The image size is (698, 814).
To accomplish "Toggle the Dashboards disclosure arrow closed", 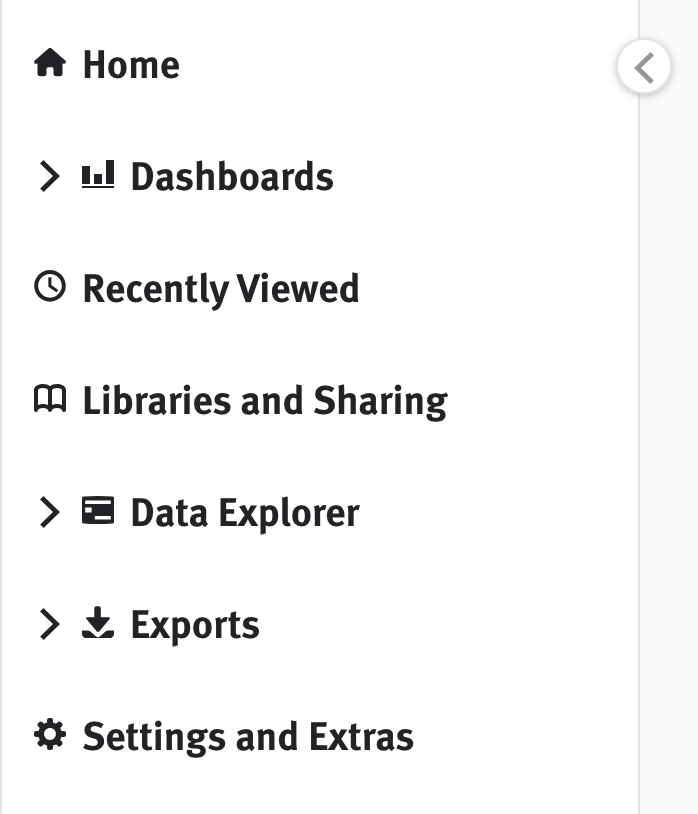I will pyautogui.click(x=47, y=176).
